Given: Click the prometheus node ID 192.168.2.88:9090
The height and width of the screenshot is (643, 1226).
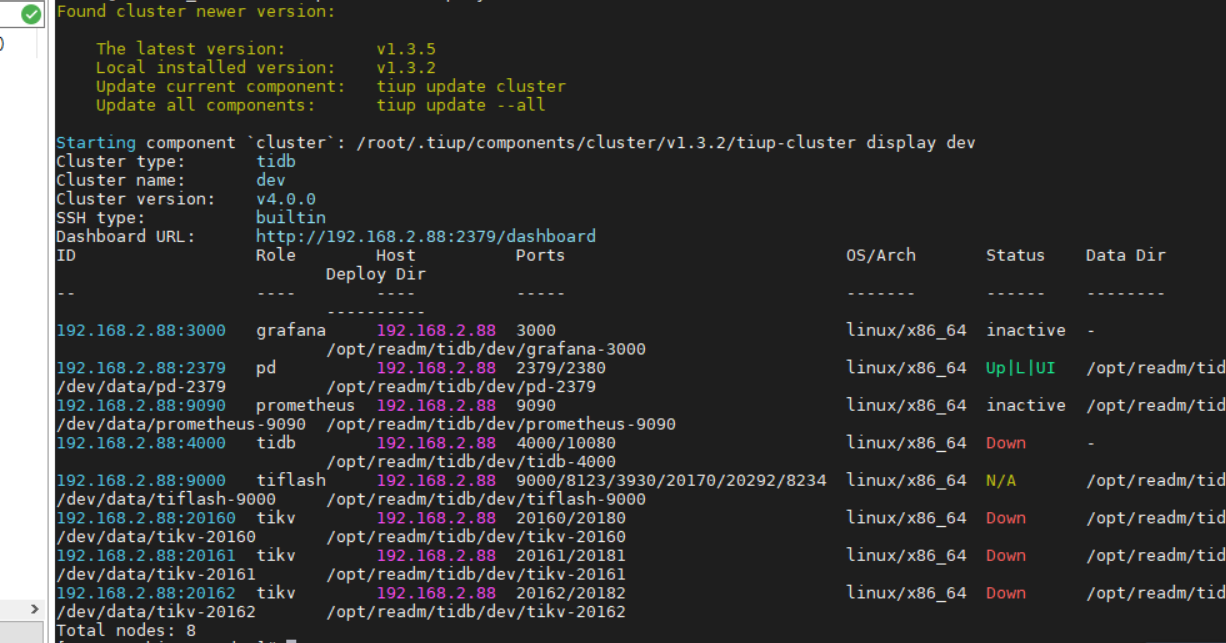Looking at the screenshot, I should [x=141, y=405].
